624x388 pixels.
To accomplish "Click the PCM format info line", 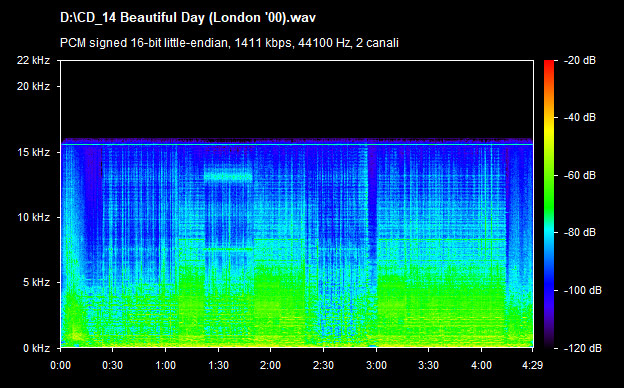I will 229,43.
